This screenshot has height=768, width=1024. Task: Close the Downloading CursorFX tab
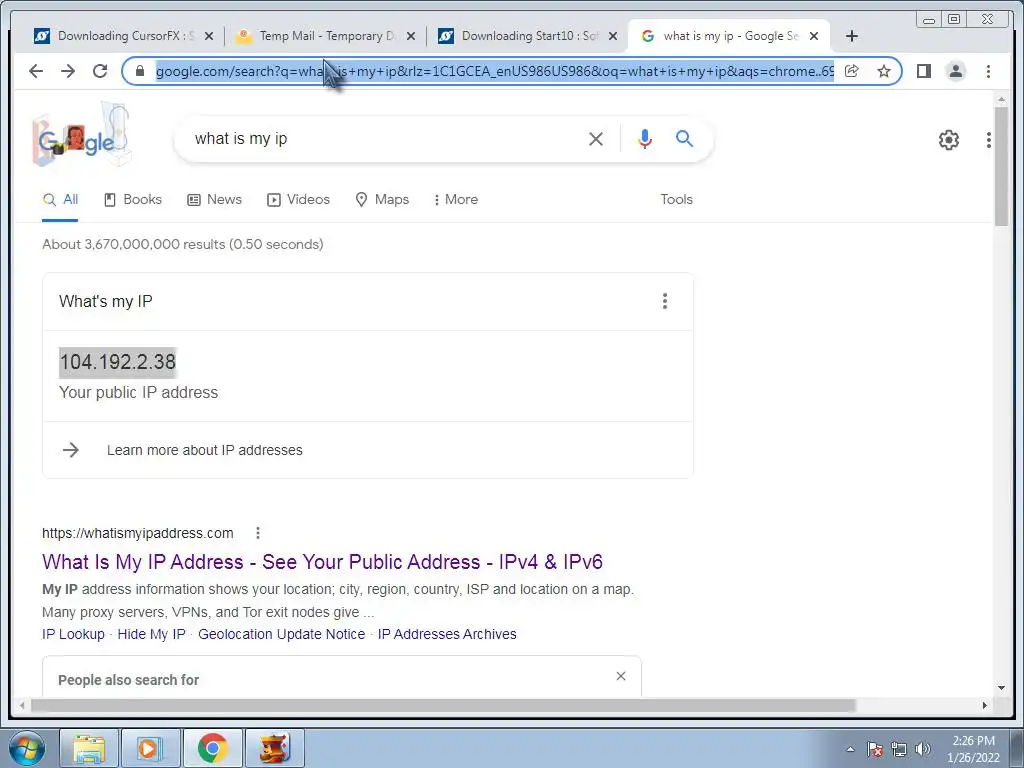209,36
